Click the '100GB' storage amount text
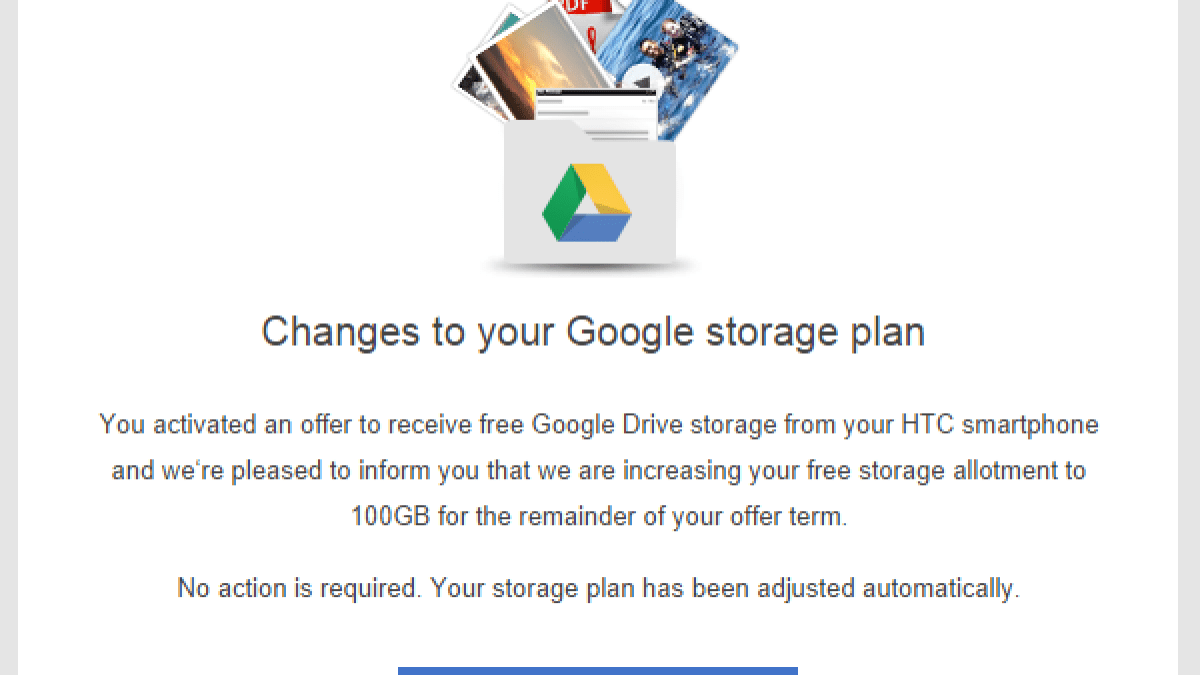The image size is (1200, 675). point(393,517)
